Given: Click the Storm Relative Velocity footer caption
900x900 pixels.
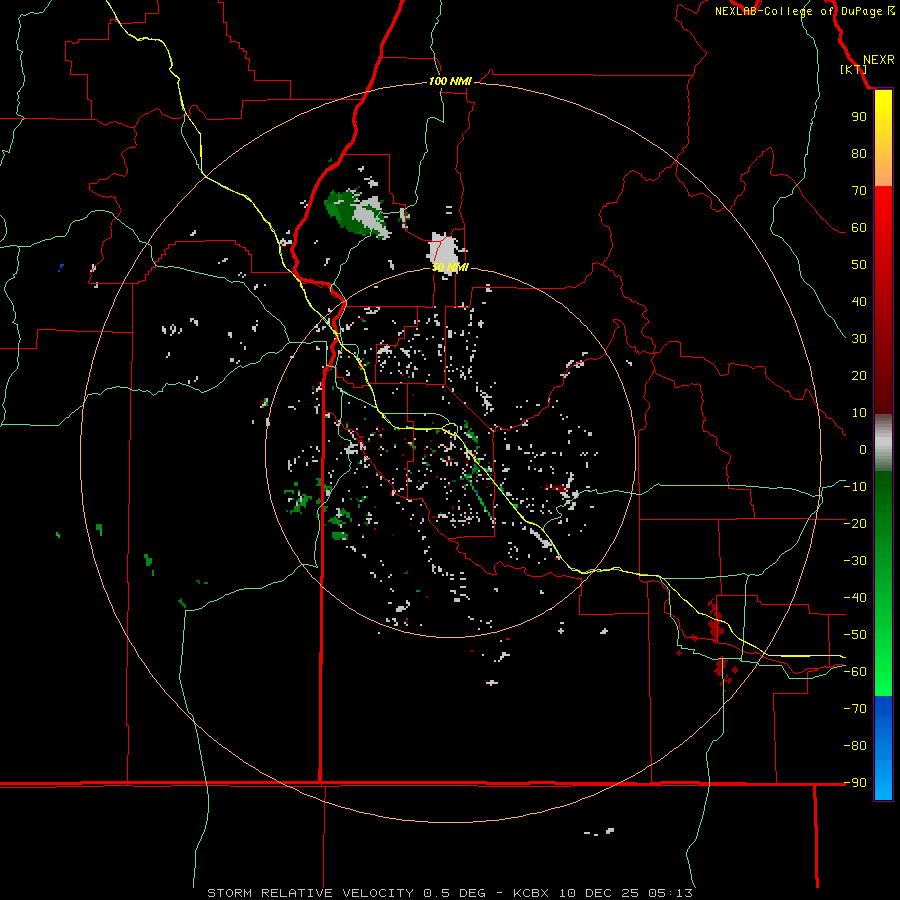Looking at the screenshot, I should point(450,893).
